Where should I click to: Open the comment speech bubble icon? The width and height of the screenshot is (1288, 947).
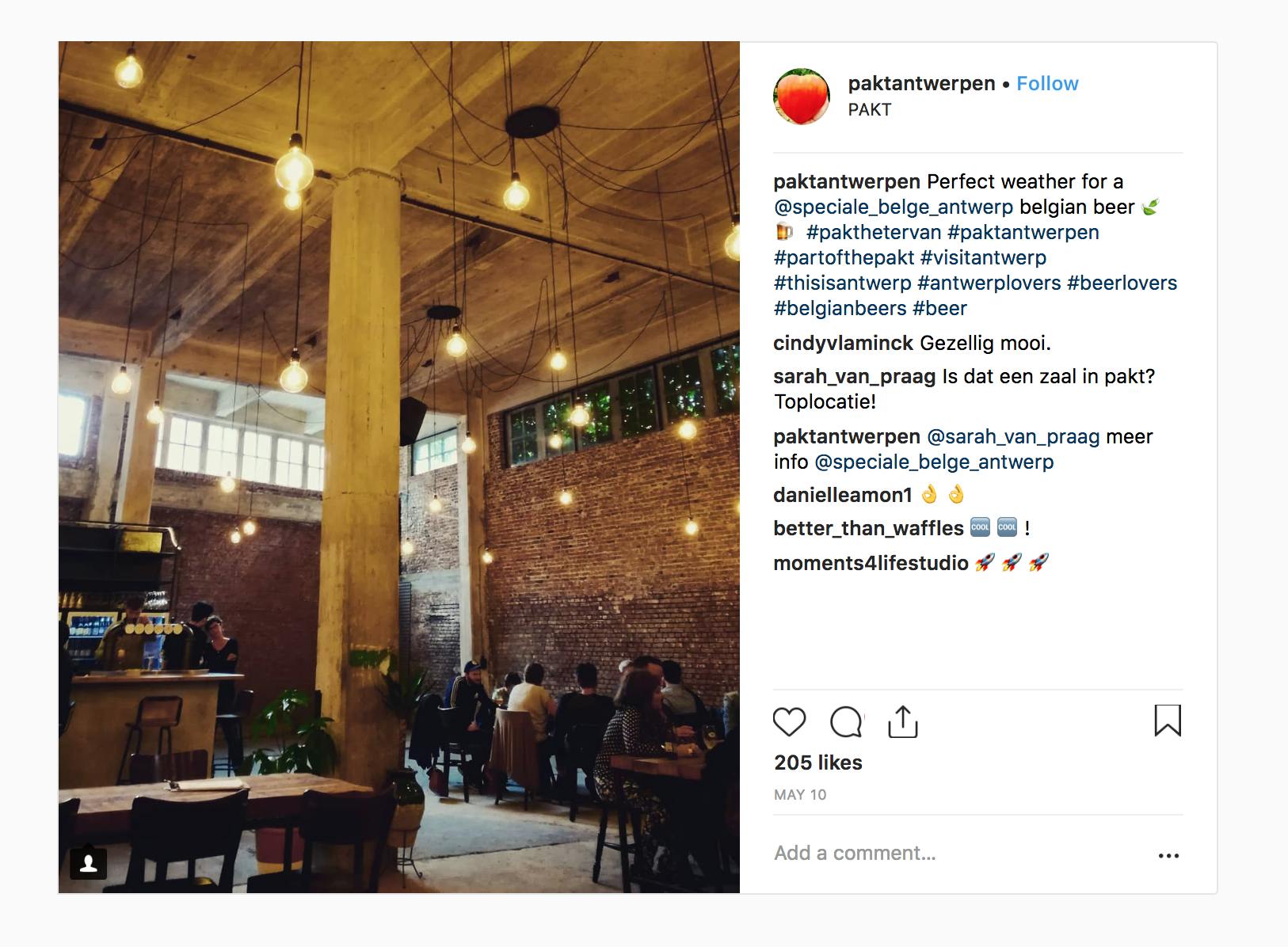pyautogui.click(x=846, y=722)
